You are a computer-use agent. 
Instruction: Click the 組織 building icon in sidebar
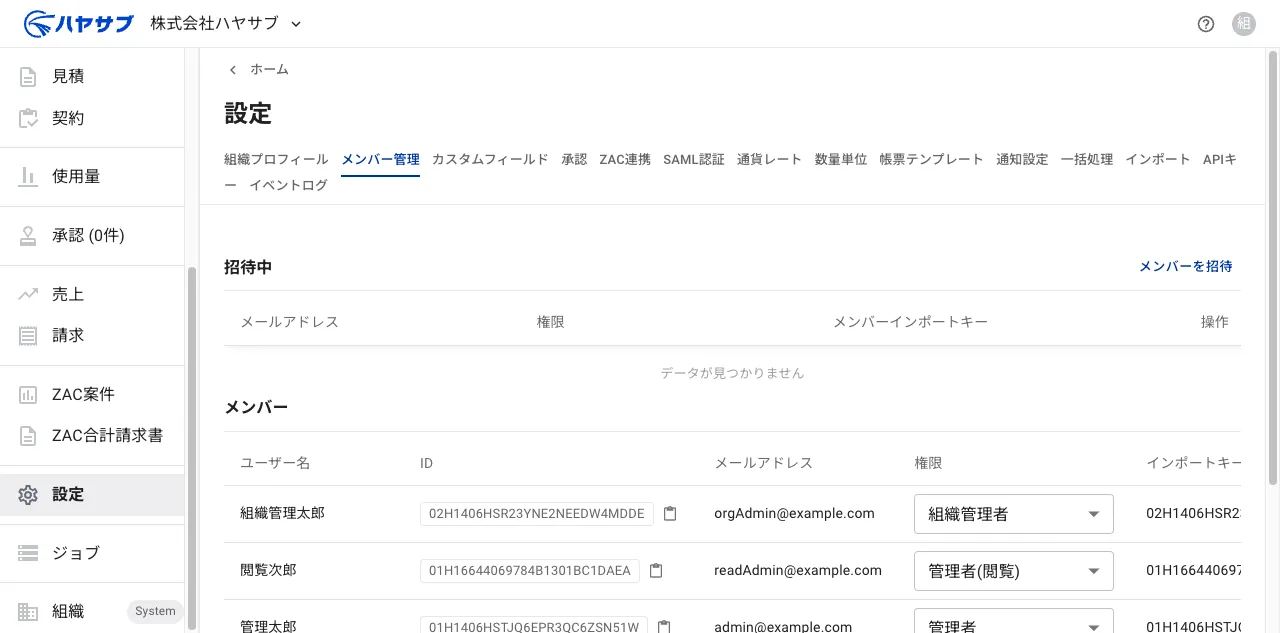coord(28,611)
